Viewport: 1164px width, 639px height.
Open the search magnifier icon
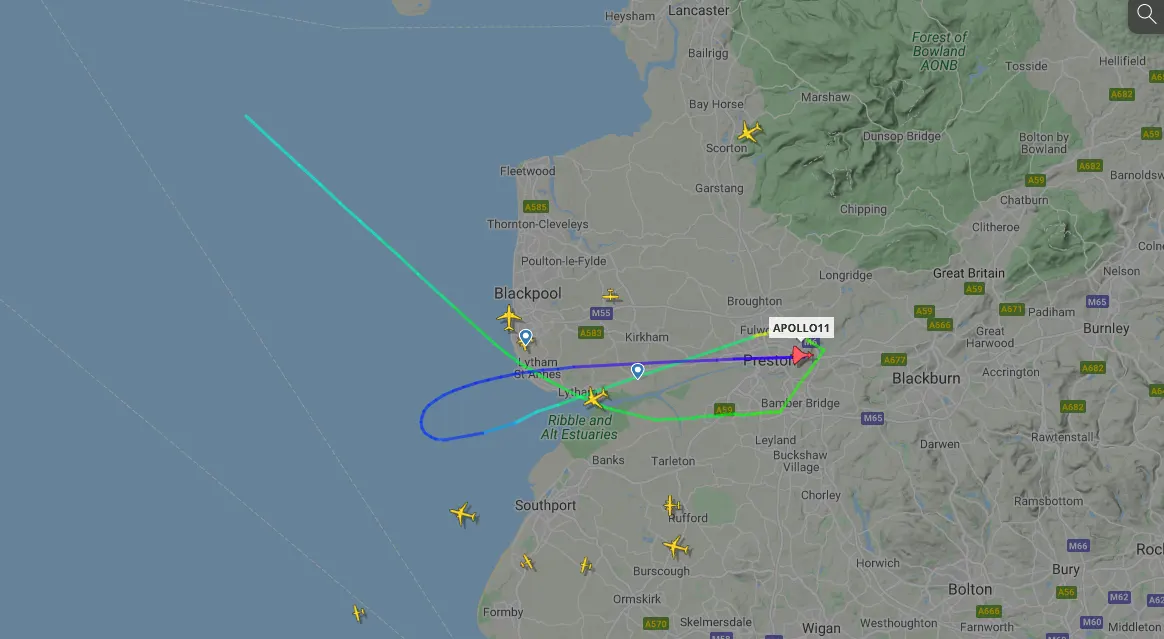(x=1146, y=15)
